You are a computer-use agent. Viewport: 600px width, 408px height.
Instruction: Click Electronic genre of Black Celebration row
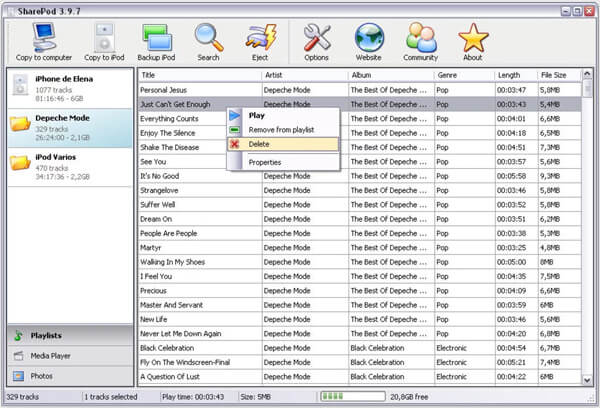point(452,348)
